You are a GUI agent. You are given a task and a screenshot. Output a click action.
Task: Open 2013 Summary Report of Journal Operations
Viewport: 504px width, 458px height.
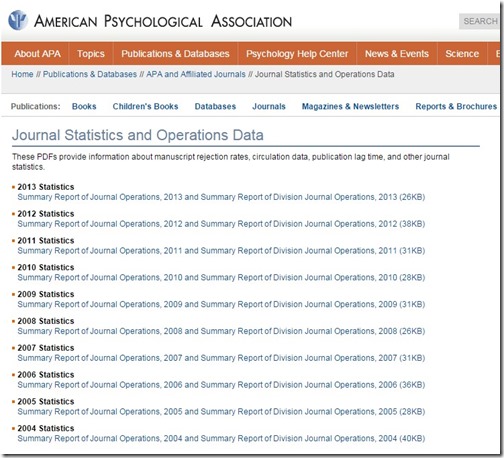[221, 197]
